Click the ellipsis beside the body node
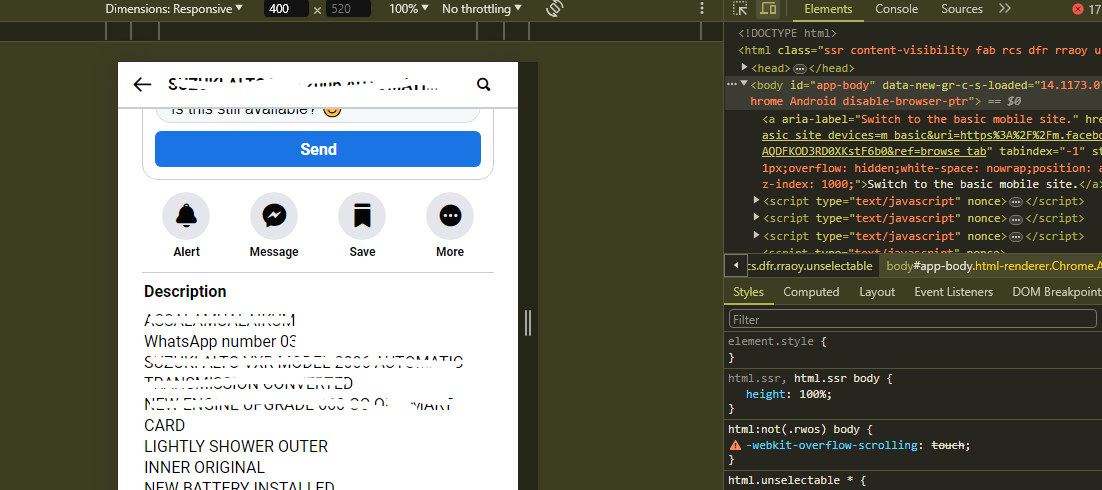Viewport: 1102px width, 490px height. 732,84
